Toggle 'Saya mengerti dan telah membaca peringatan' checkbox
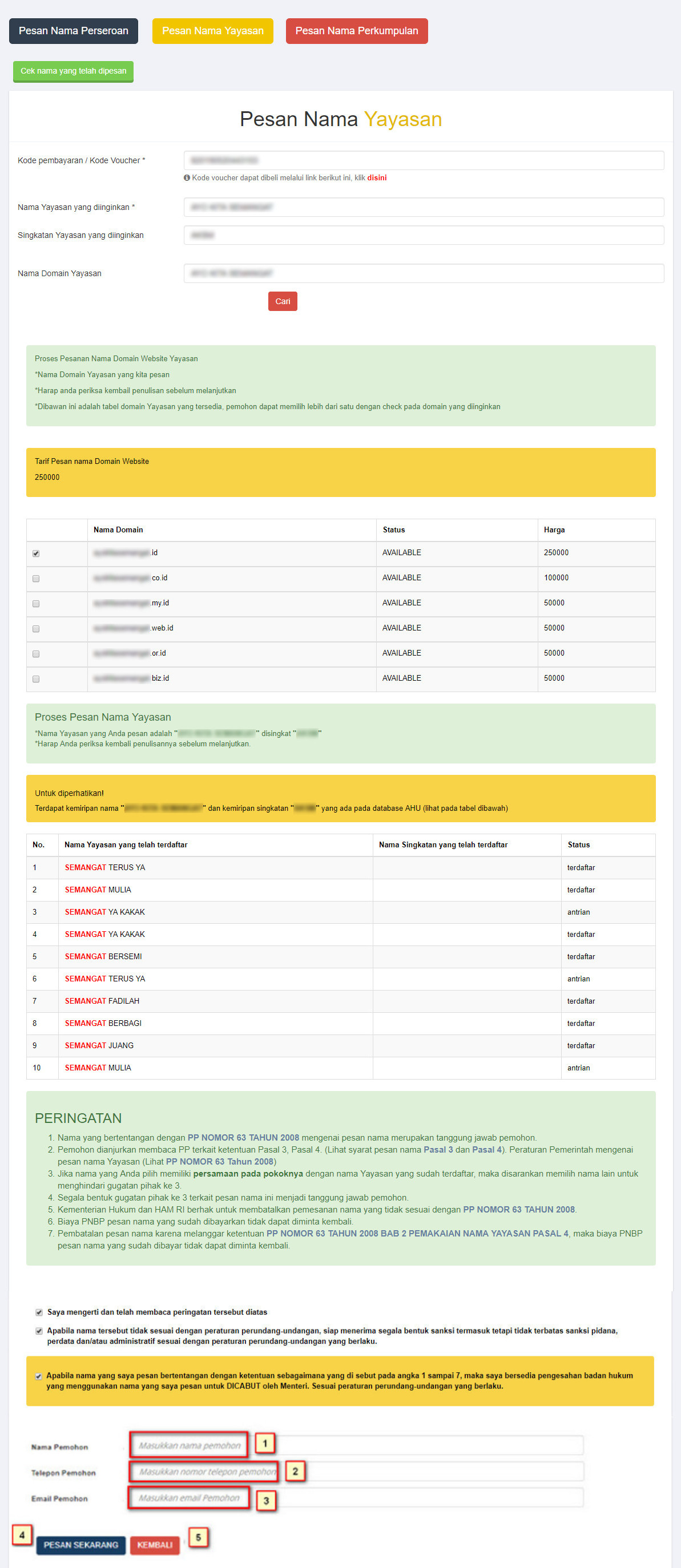The width and height of the screenshot is (681, 1568). (39, 1312)
